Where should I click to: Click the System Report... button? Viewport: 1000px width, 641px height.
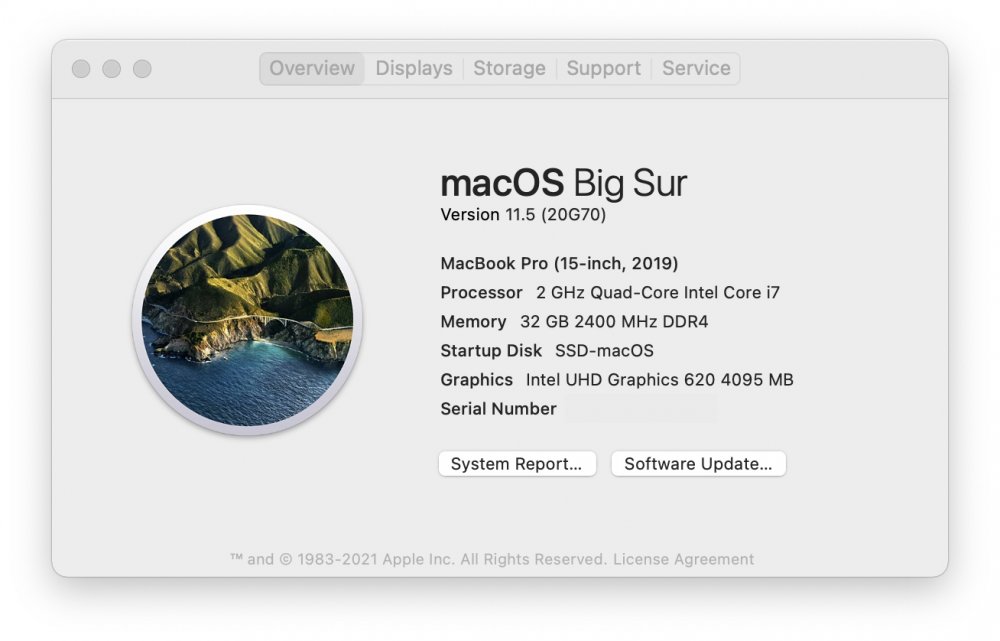click(x=517, y=464)
